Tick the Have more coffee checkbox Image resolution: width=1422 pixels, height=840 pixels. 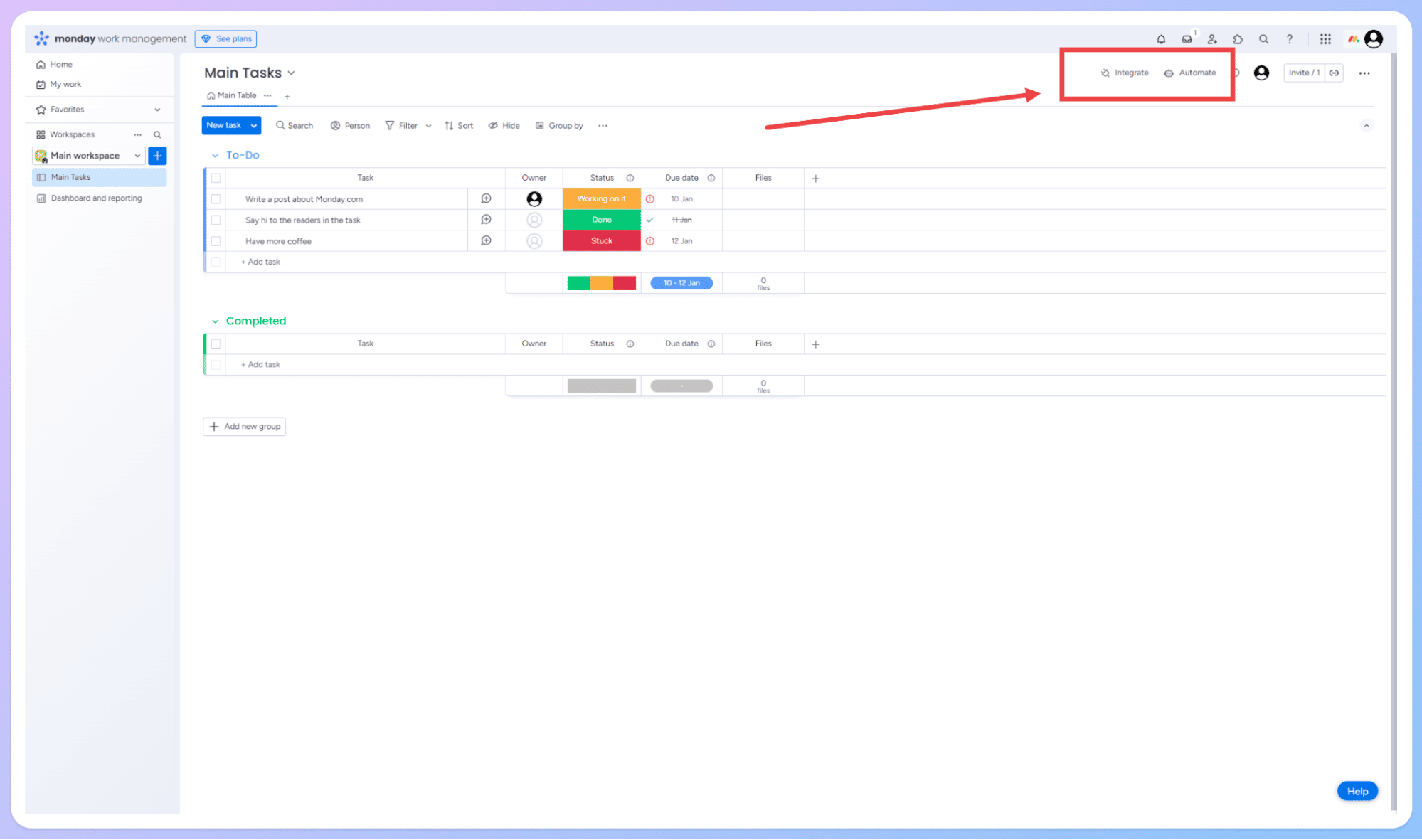click(216, 241)
